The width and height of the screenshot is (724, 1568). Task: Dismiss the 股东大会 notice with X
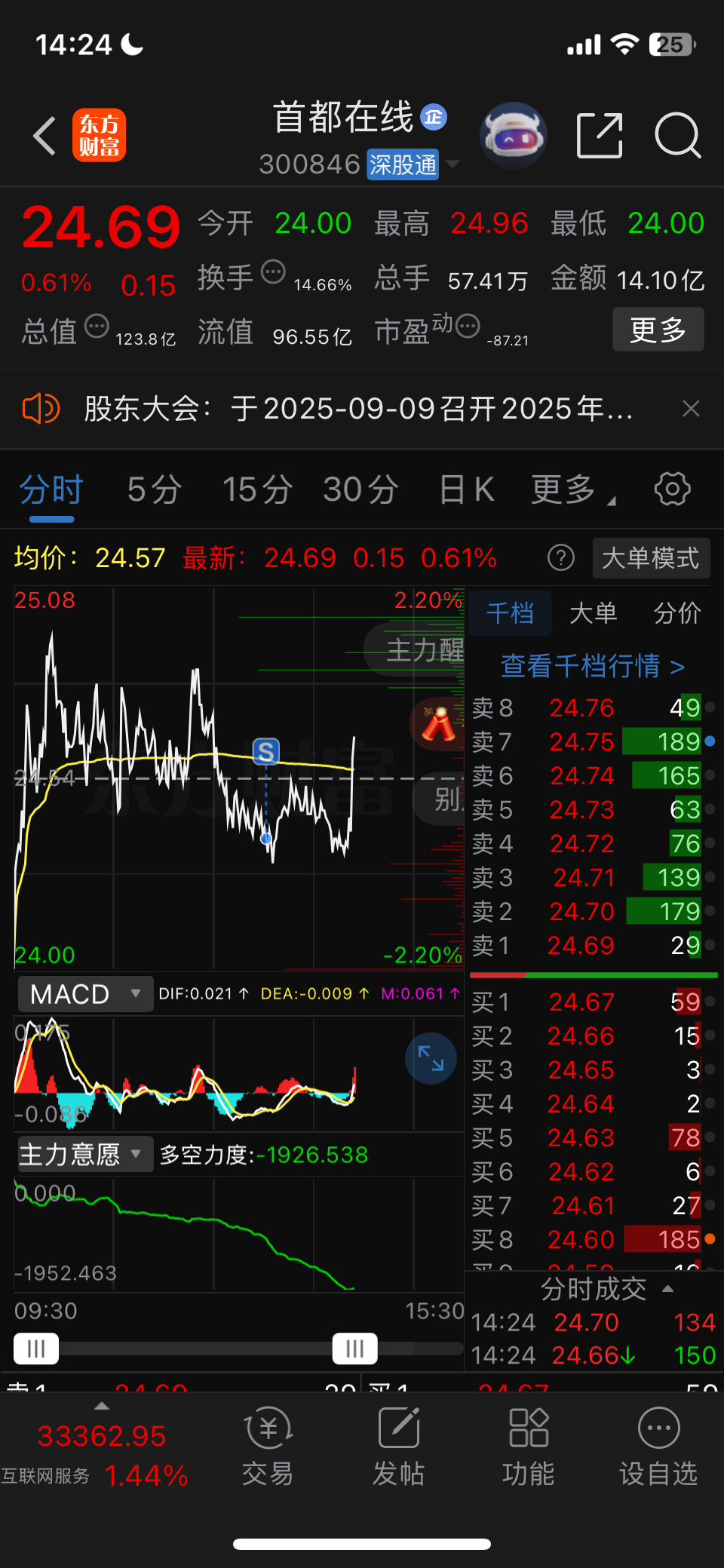click(x=691, y=409)
